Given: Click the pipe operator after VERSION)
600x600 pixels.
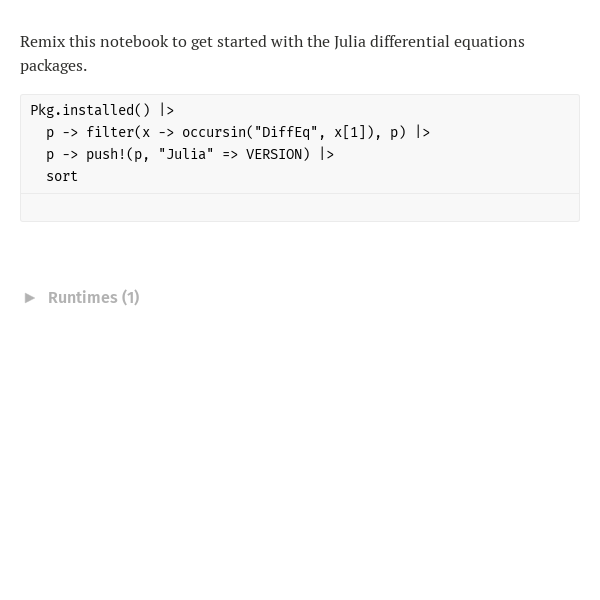Looking at the screenshot, I should click(x=327, y=155).
